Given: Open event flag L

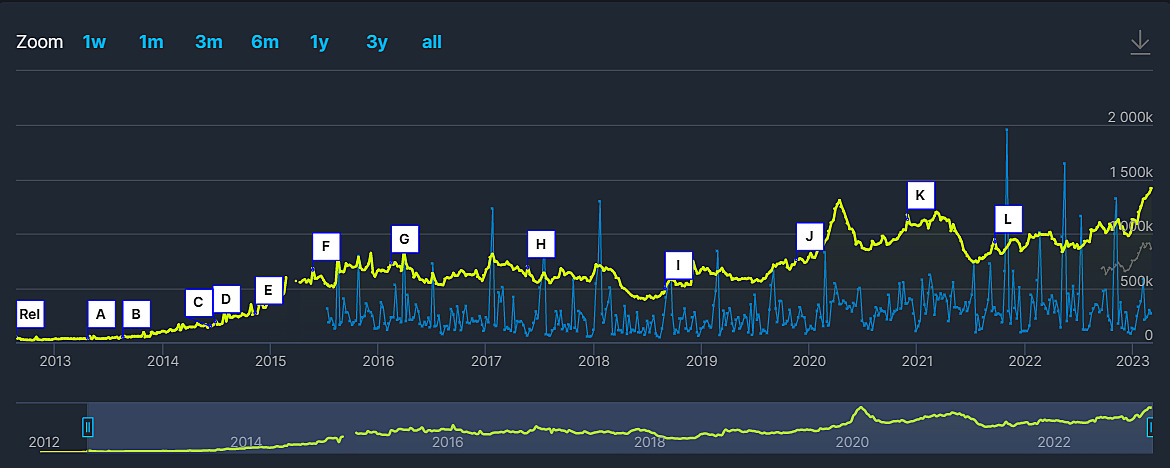Looking at the screenshot, I should (x=1008, y=219).
